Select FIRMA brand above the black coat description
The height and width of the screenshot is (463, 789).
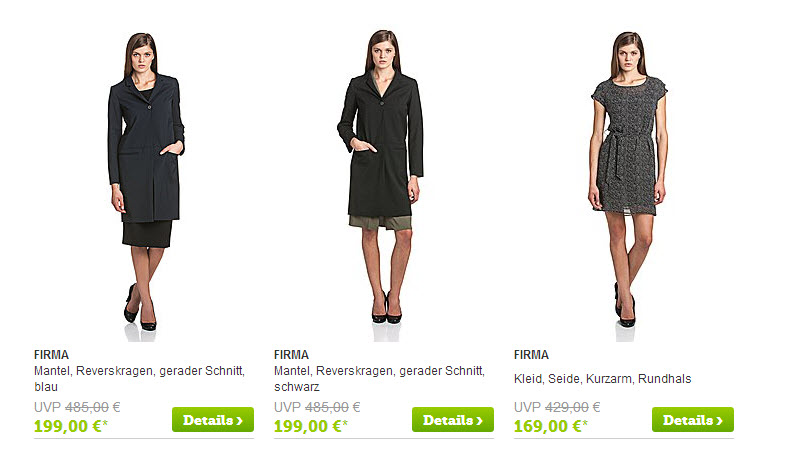pos(291,355)
